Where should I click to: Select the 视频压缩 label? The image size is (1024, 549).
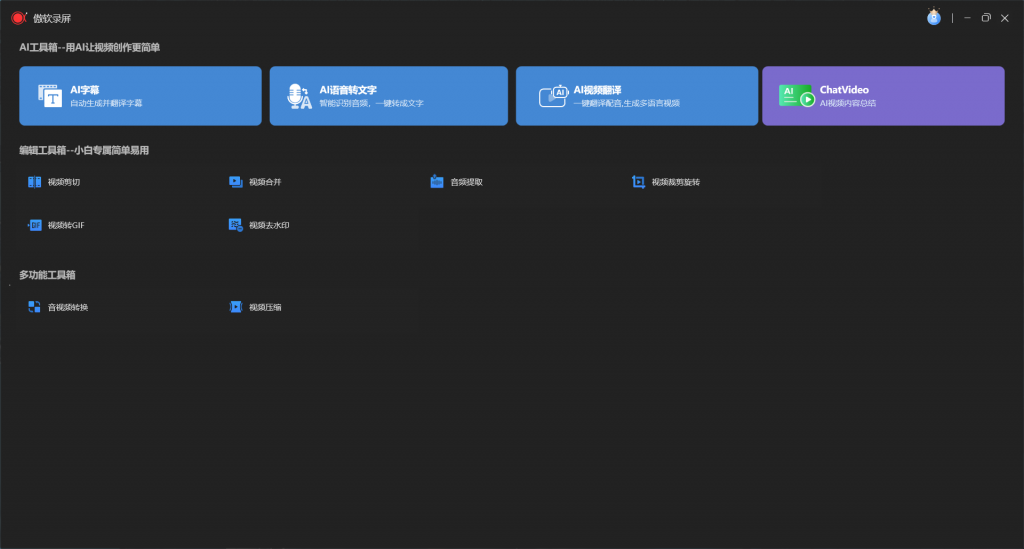pyautogui.click(x=265, y=307)
